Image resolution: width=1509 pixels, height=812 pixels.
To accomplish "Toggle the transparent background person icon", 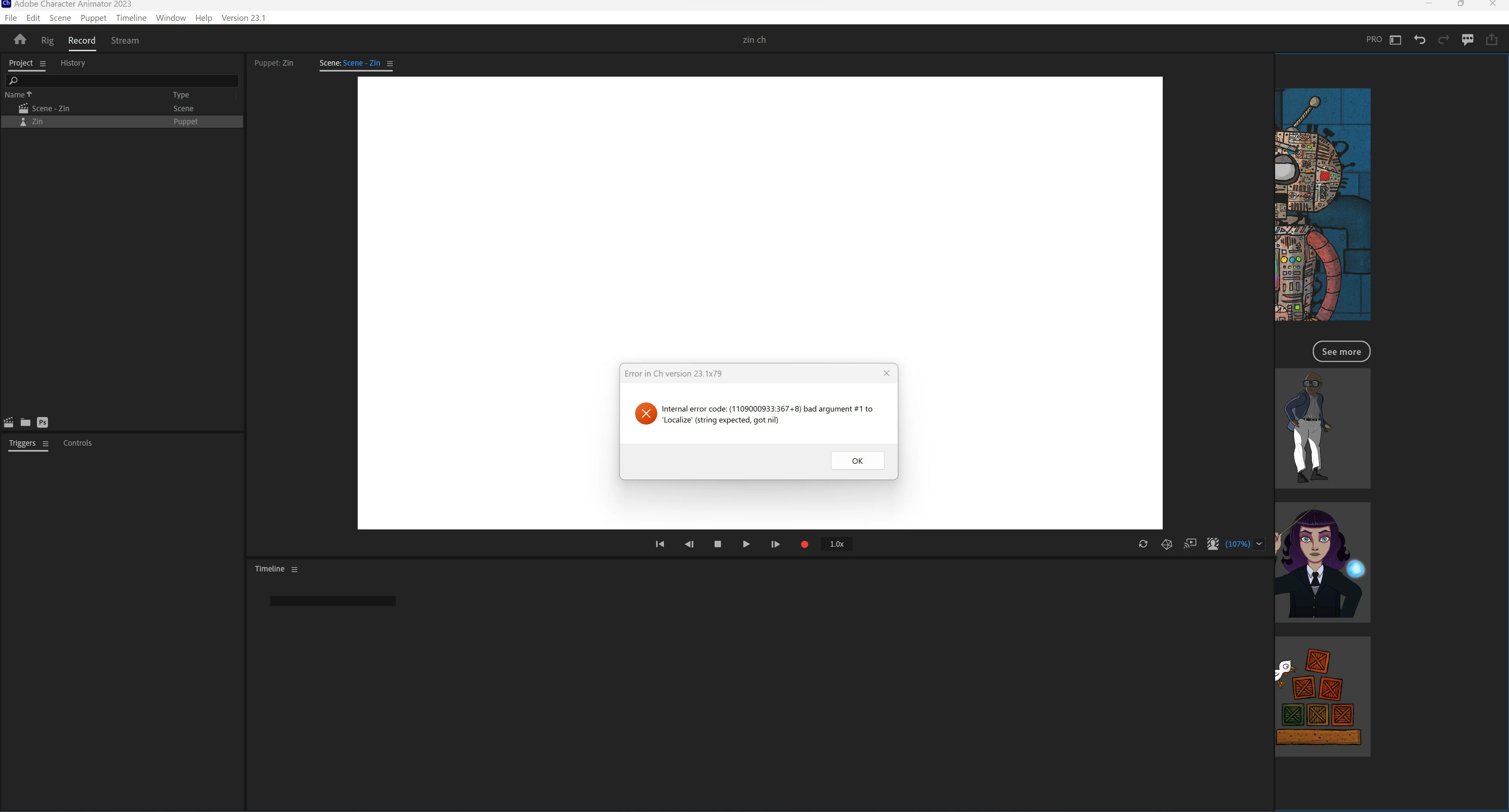I will pos(1213,544).
